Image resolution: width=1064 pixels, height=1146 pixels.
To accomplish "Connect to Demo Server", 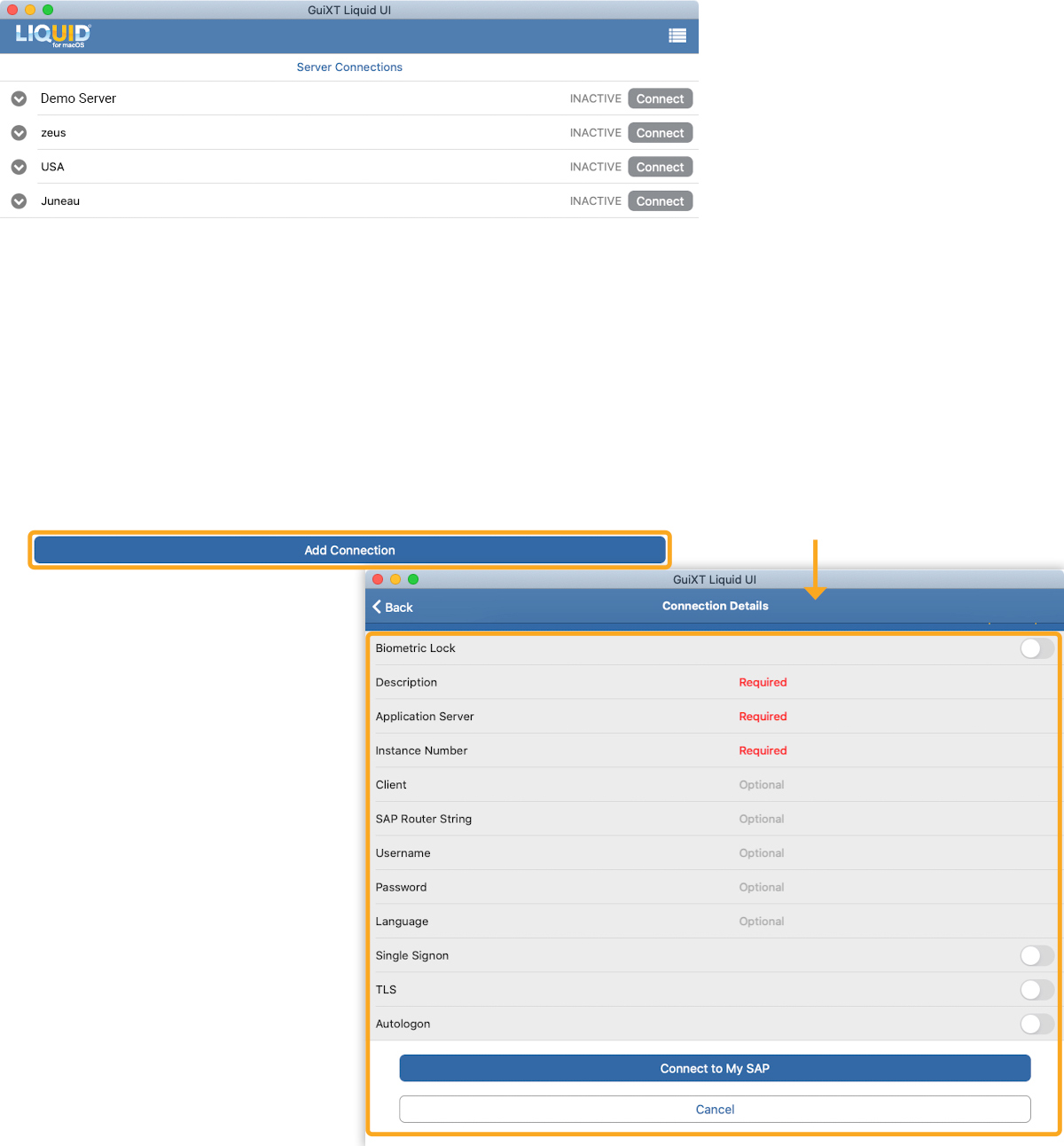I will [660, 98].
